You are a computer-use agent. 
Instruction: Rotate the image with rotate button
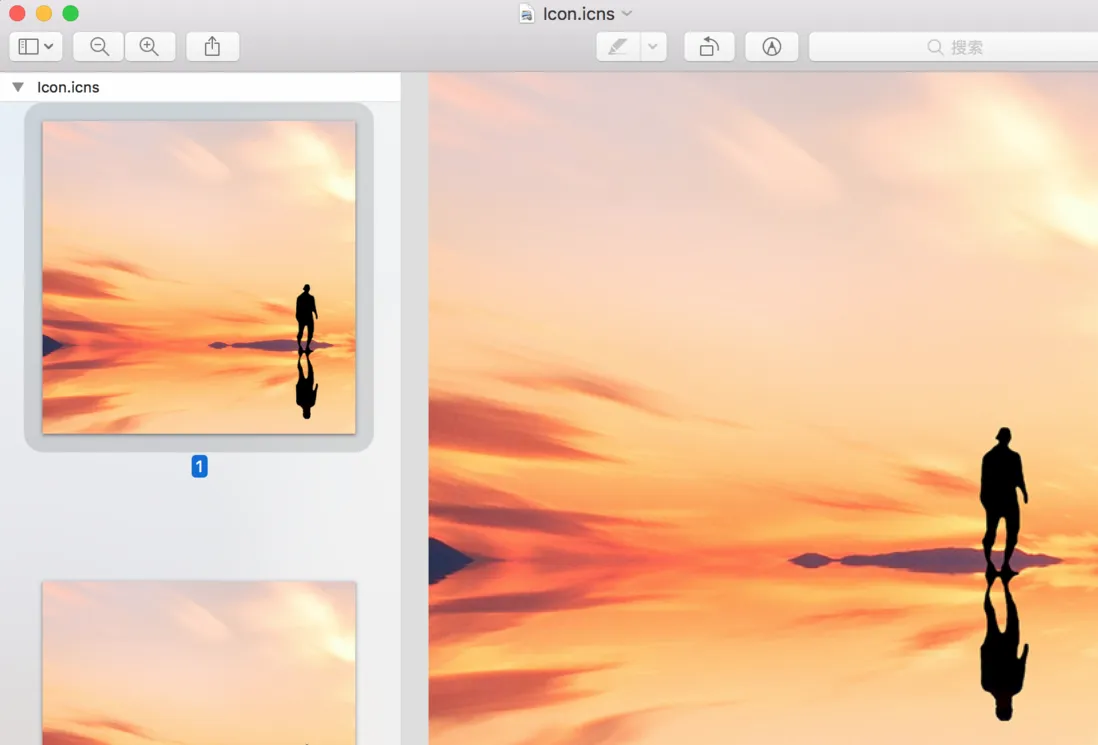[709, 47]
